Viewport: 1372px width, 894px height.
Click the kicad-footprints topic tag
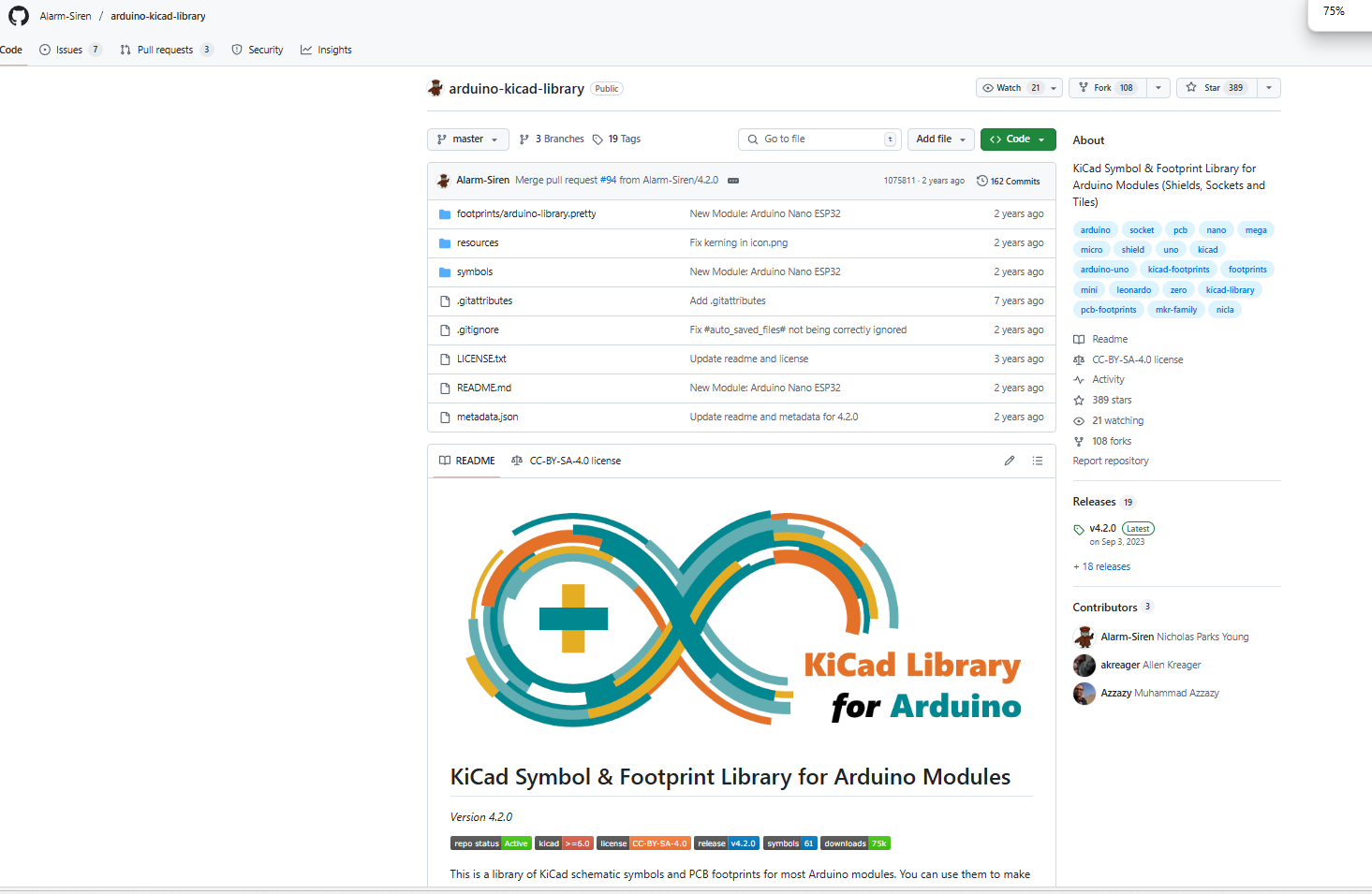click(1178, 270)
